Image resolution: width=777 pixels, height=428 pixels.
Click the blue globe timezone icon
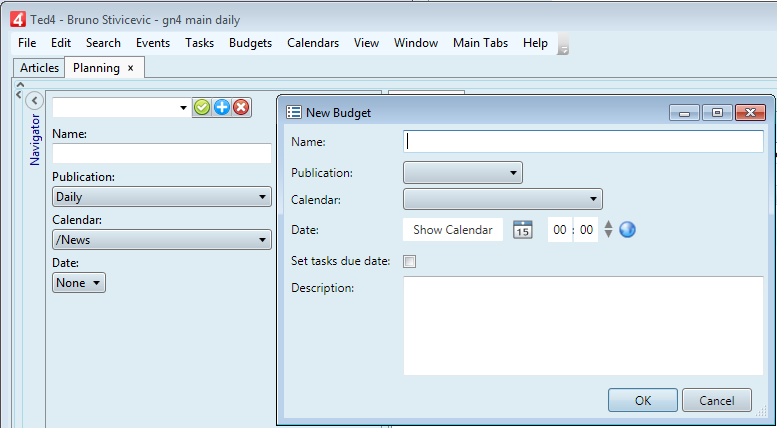[x=627, y=229]
